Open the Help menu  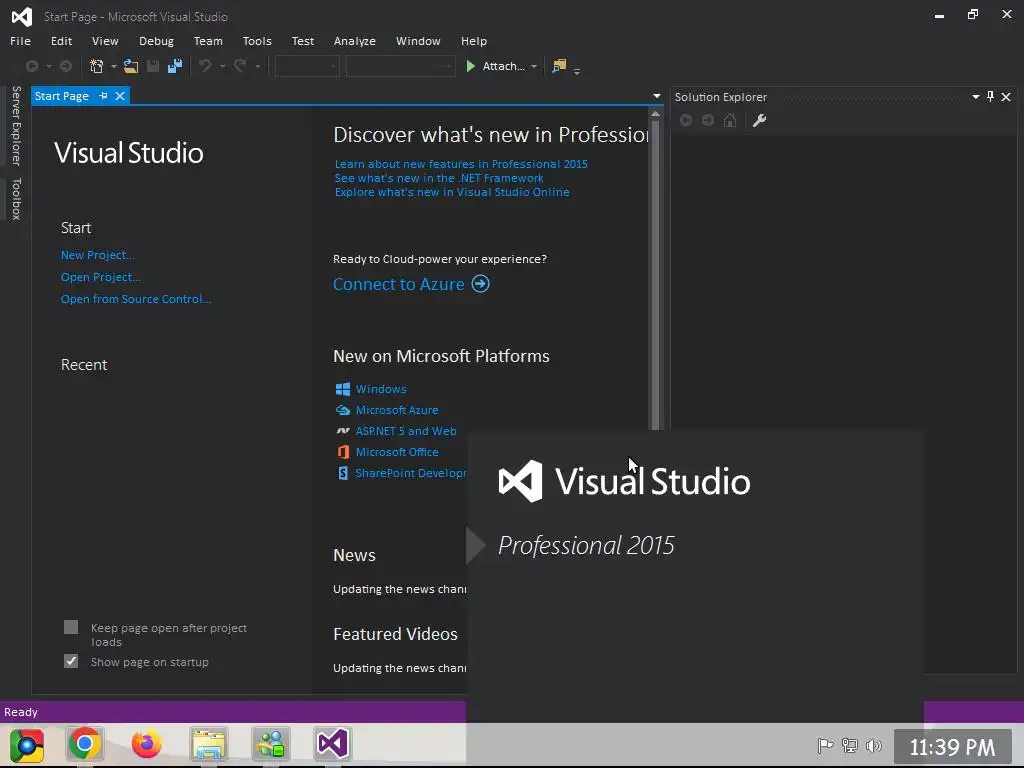[473, 41]
